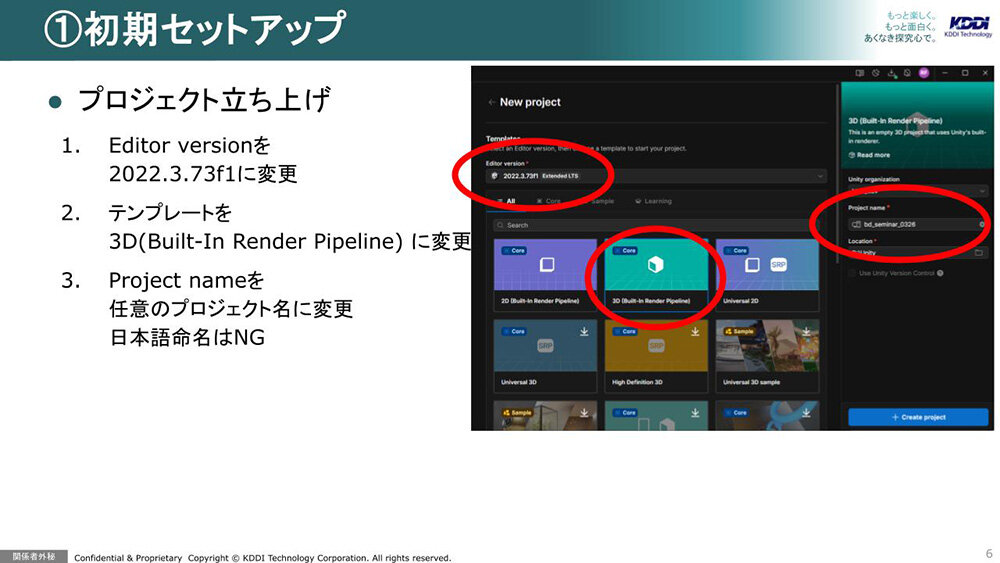This screenshot has height=563, width=1000.
Task: Click the user account avatar
Action: pyautogui.click(x=923, y=73)
